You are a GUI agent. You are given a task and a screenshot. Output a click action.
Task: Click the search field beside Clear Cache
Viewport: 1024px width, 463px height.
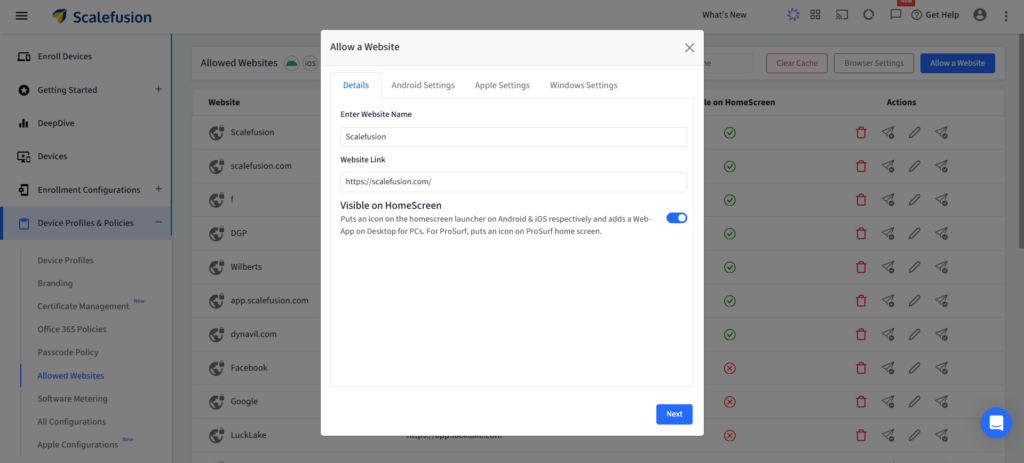(728, 63)
